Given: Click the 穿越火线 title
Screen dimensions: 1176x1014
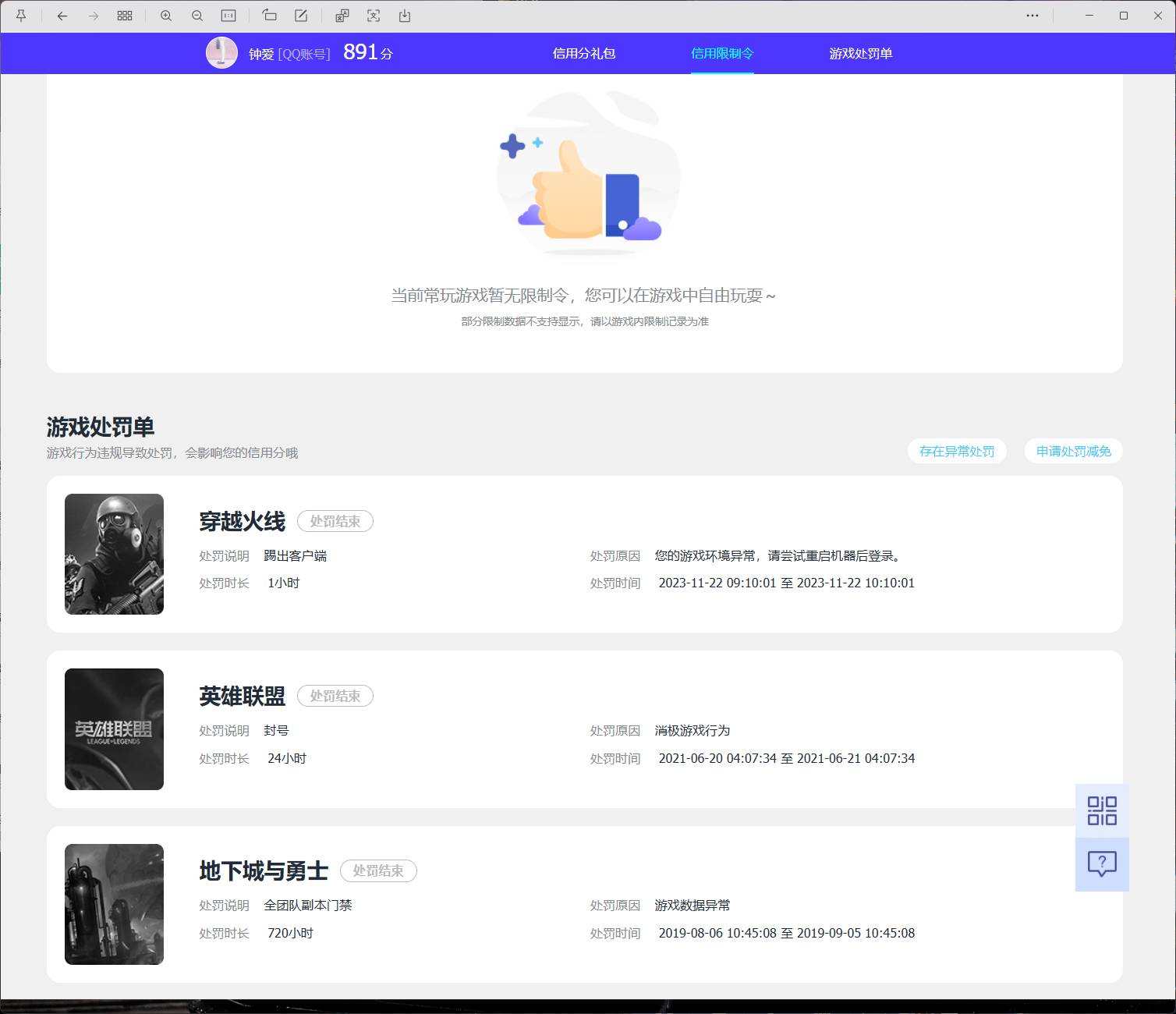Looking at the screenshot, I should tap(243, 521).
